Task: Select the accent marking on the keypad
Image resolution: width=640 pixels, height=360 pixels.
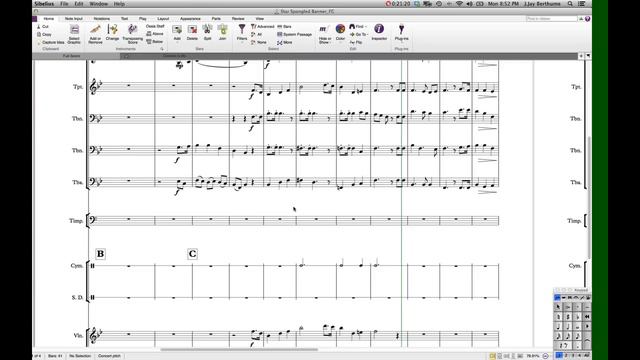Action: pyautogui.click(x=568, y=307)
